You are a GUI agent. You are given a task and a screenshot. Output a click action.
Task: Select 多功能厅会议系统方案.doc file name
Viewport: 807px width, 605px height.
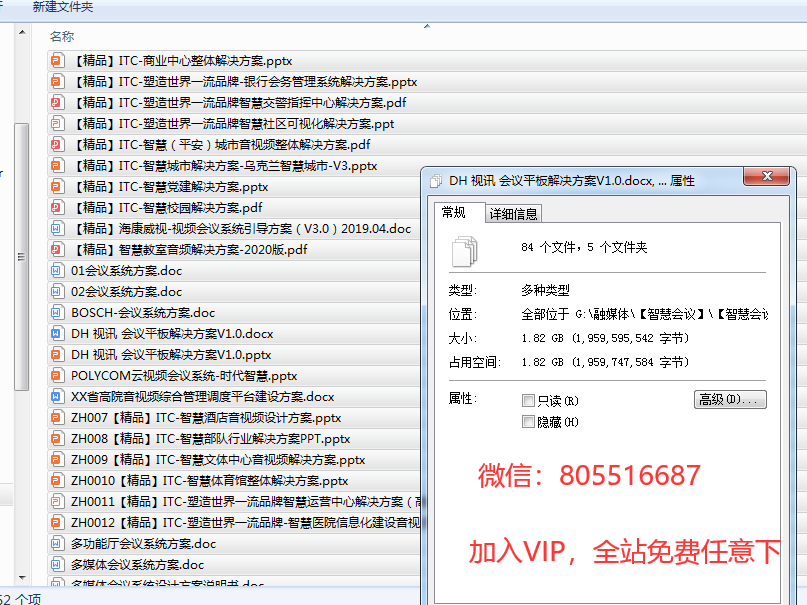(x=144, y=544)
